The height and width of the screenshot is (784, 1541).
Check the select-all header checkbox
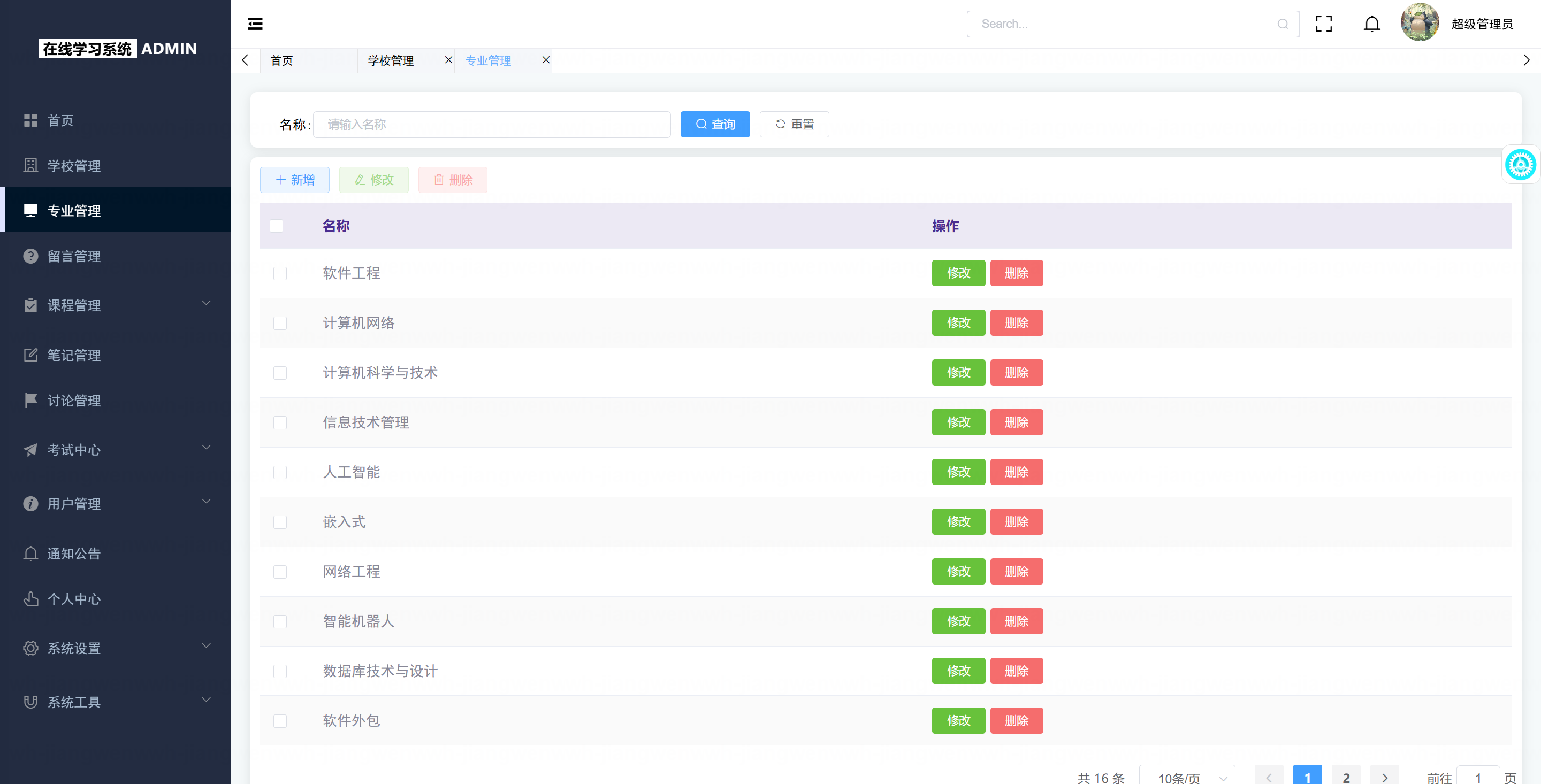tap(277, 226)
